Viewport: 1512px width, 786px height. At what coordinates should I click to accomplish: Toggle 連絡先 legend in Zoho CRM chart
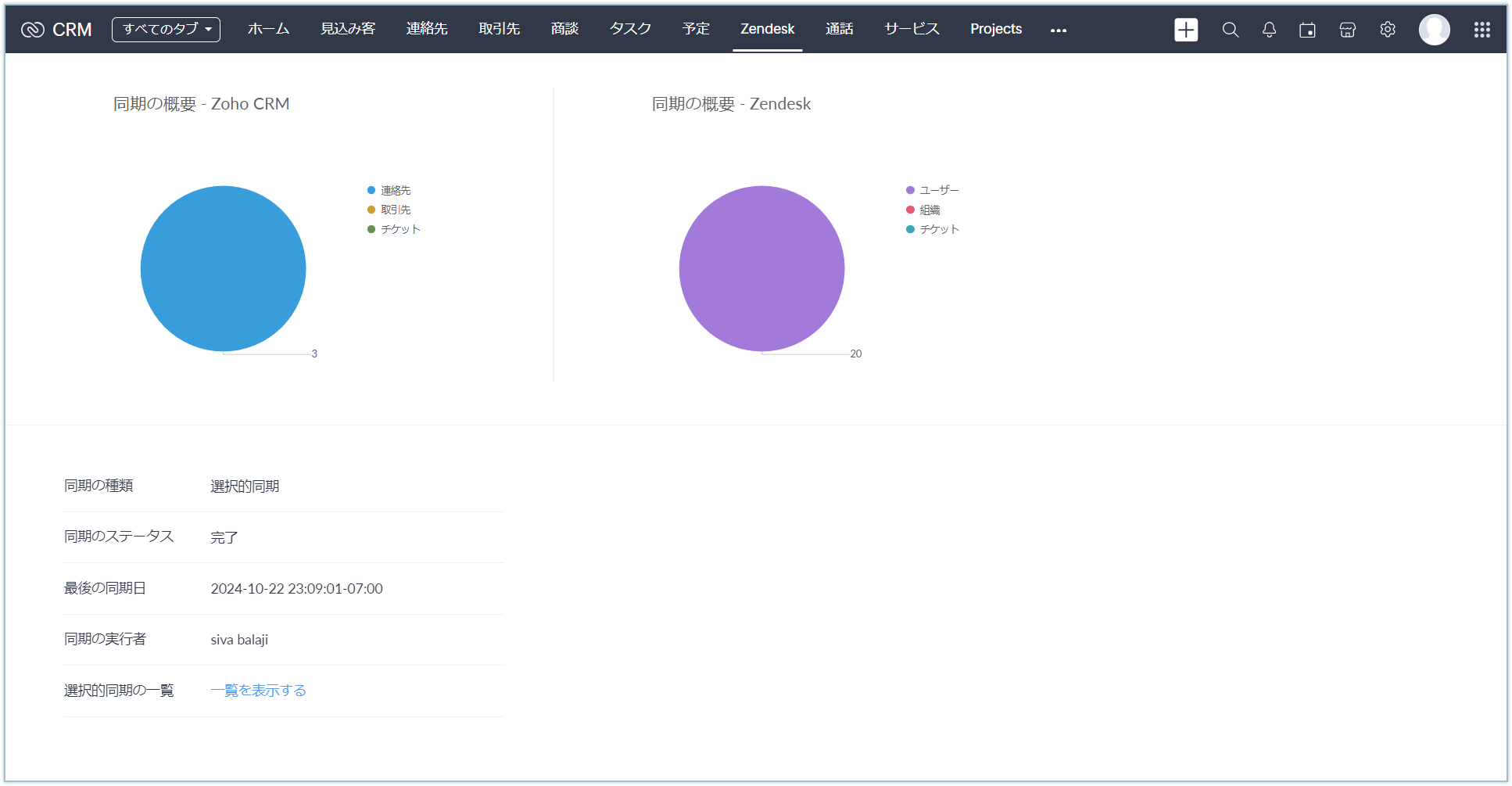click(389, 190)
